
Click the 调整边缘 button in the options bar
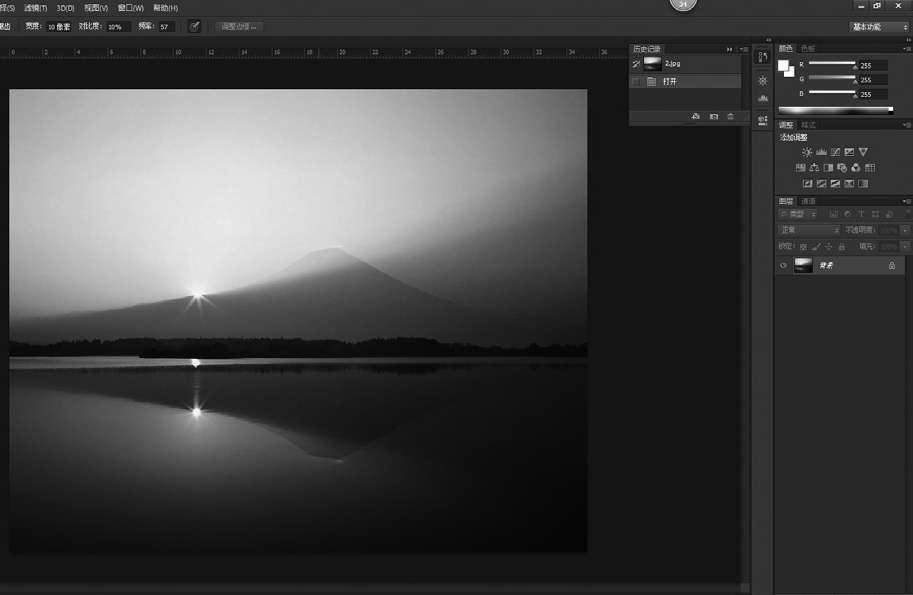pyautogui.click(x=239, y=26)
